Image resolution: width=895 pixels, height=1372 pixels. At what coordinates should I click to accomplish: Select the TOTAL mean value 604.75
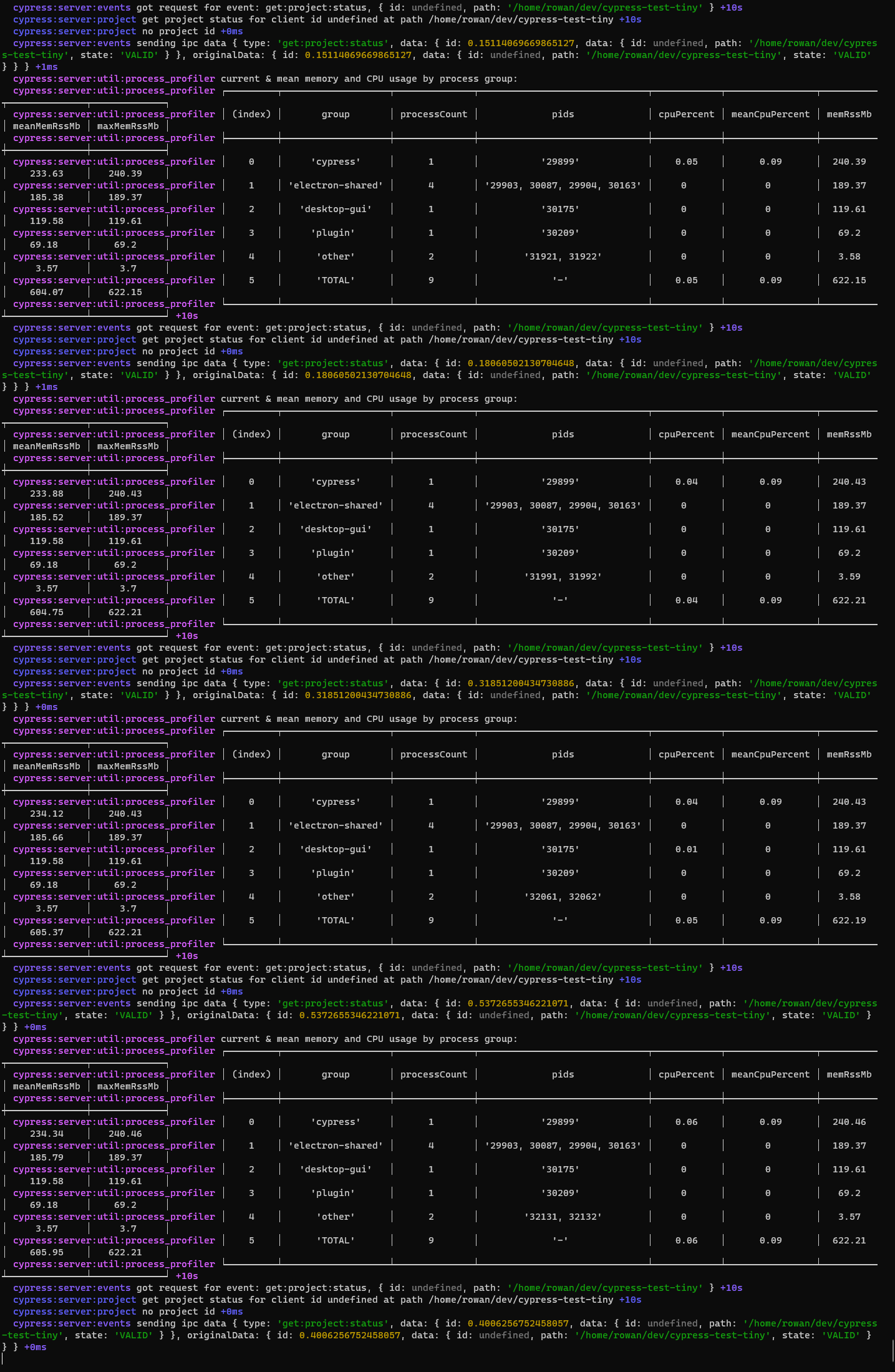pyautogui.click(x=47, y=612)
